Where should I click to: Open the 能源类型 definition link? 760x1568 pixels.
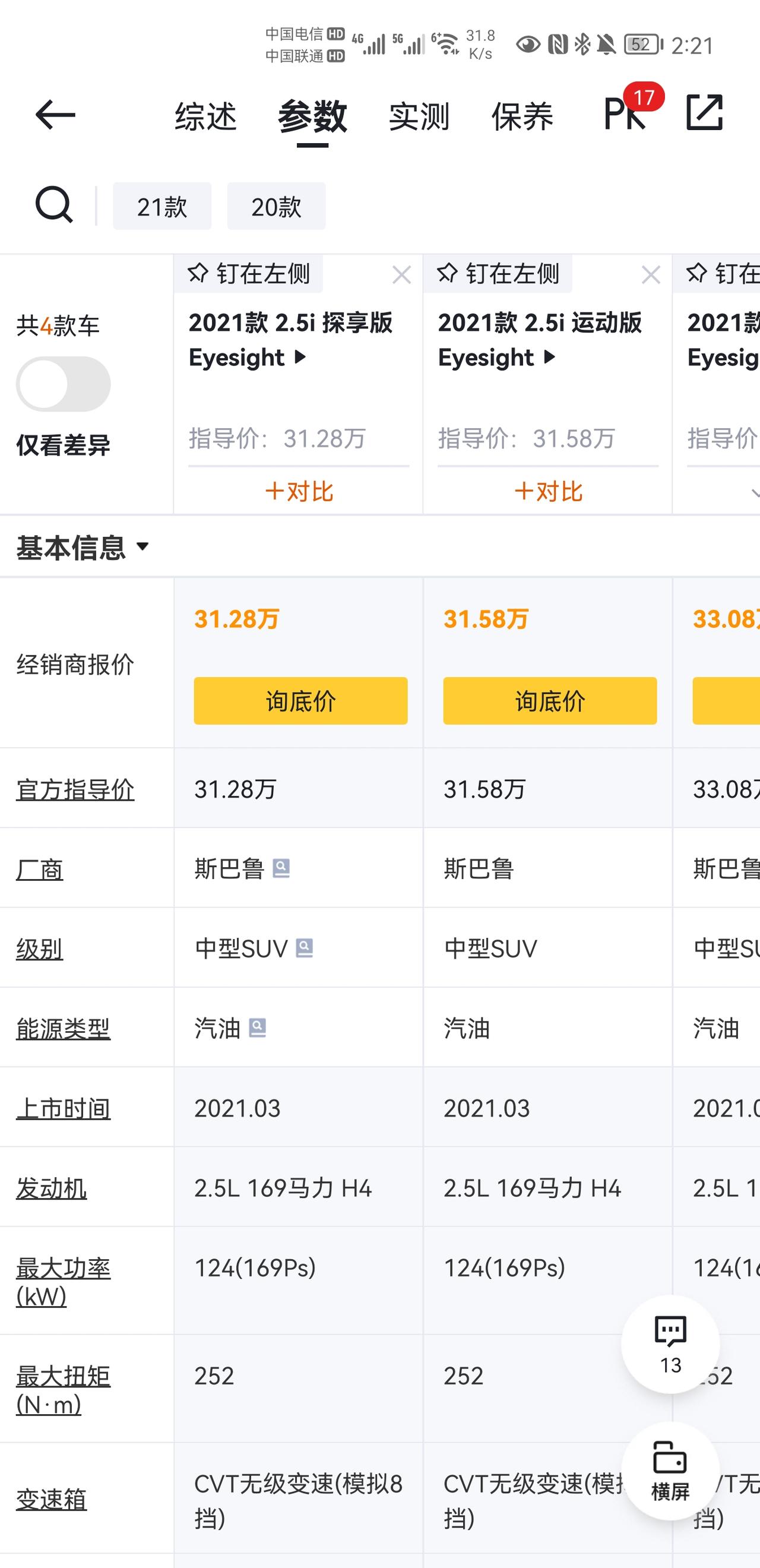(64, 1029)
